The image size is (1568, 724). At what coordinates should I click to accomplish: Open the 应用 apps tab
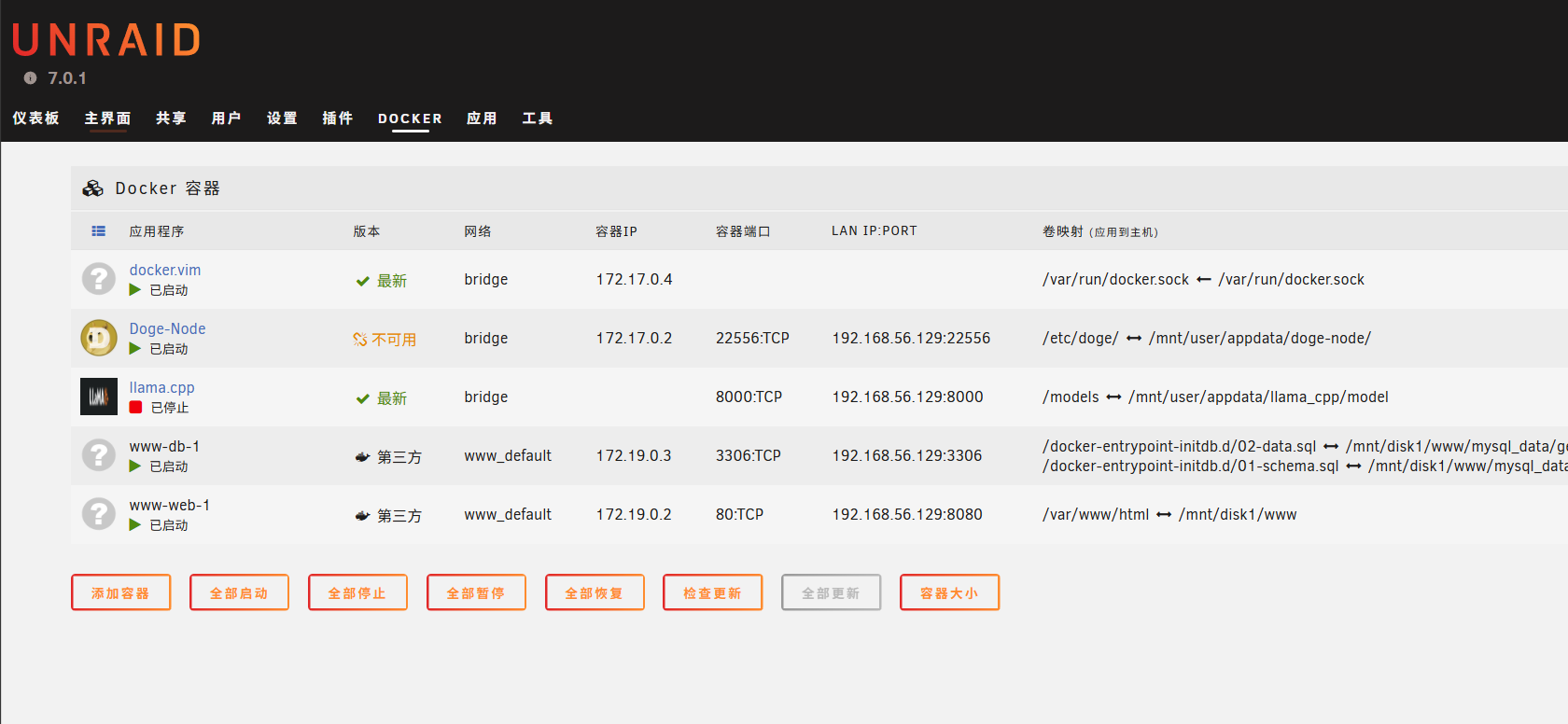click(482, 118)
